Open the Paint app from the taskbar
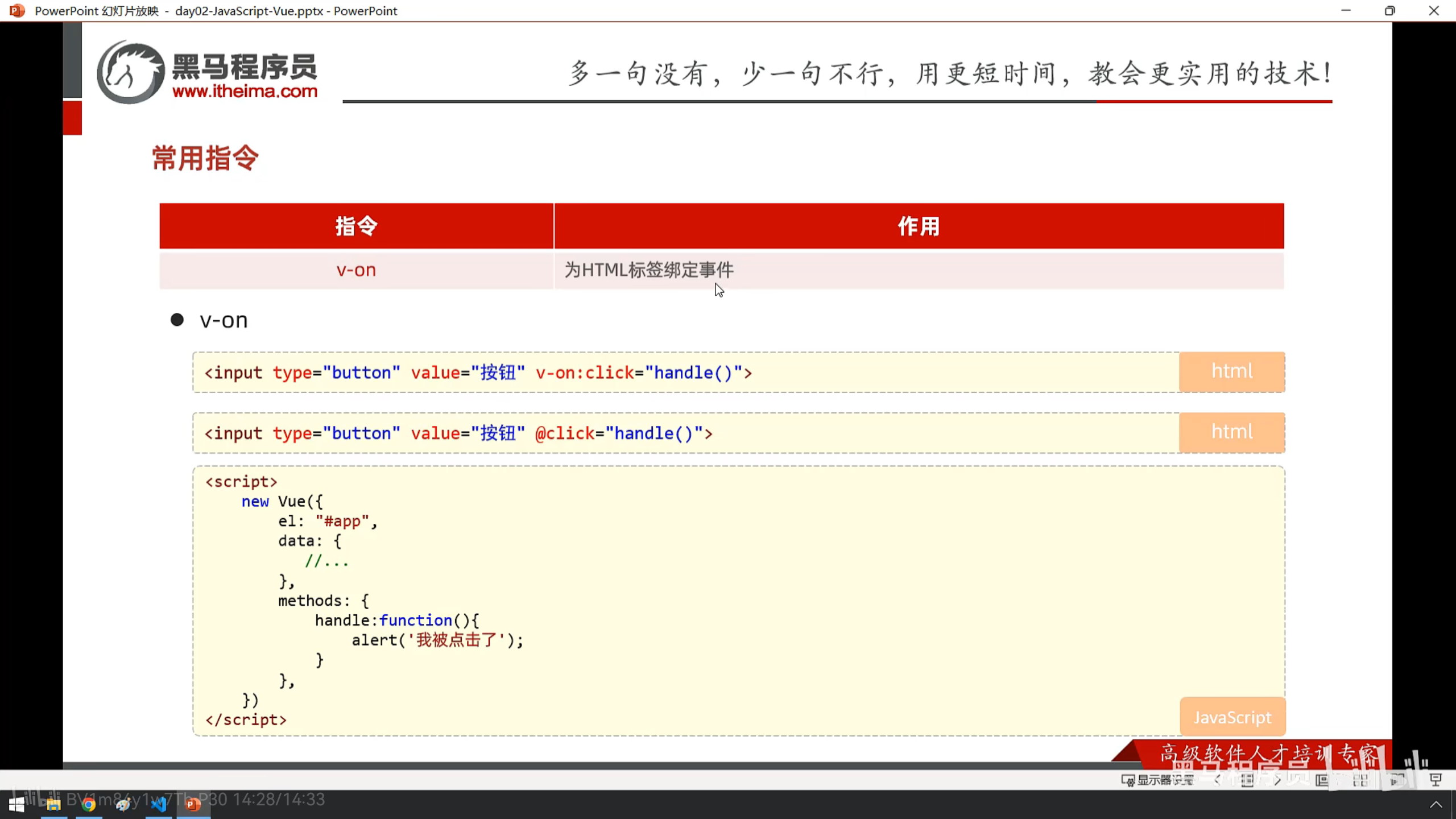 click(123, 804)
